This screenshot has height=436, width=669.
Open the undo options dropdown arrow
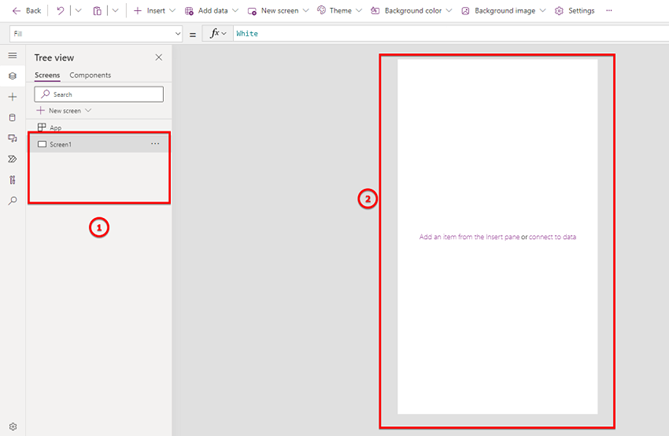click(x=78, y=11)
